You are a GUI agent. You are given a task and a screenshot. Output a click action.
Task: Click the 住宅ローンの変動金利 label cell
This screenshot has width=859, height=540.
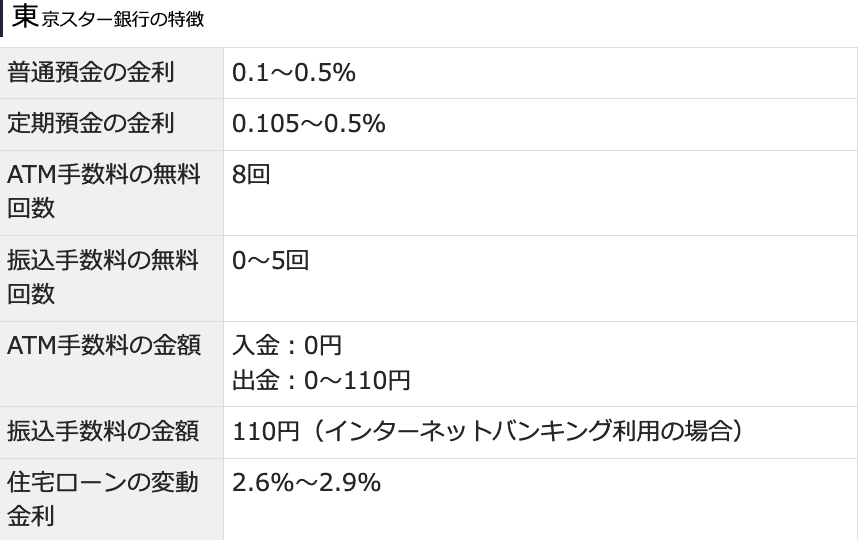tap(103, 500)
